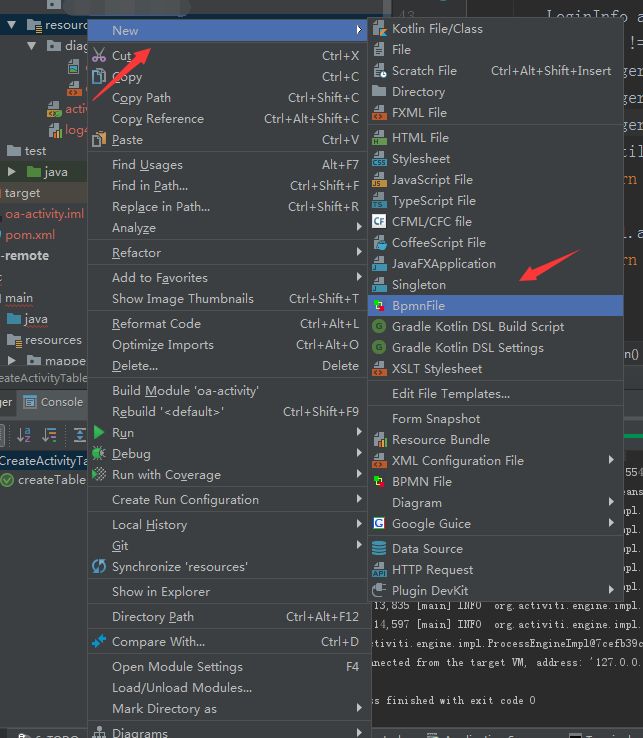Collapse the resources folder tree arrow
Viewport: 643px width, 738px height.
pyautogui.click(x=12, y=24)
